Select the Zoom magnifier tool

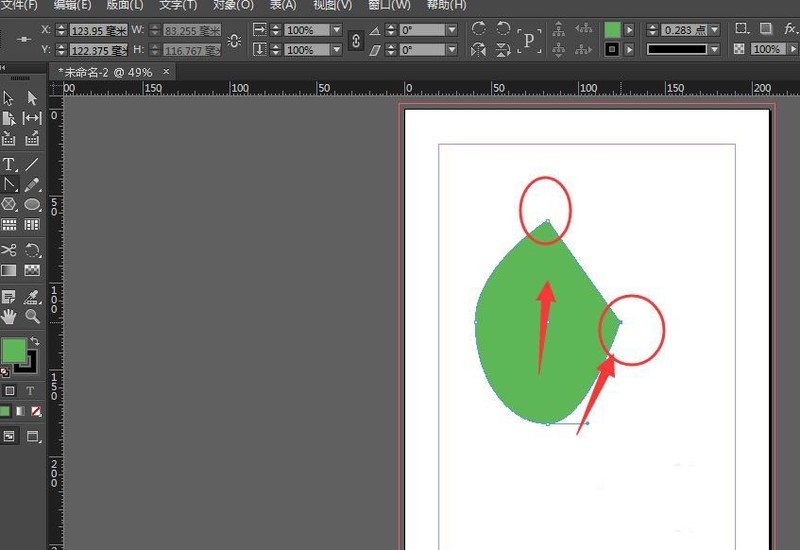(32, 316)
